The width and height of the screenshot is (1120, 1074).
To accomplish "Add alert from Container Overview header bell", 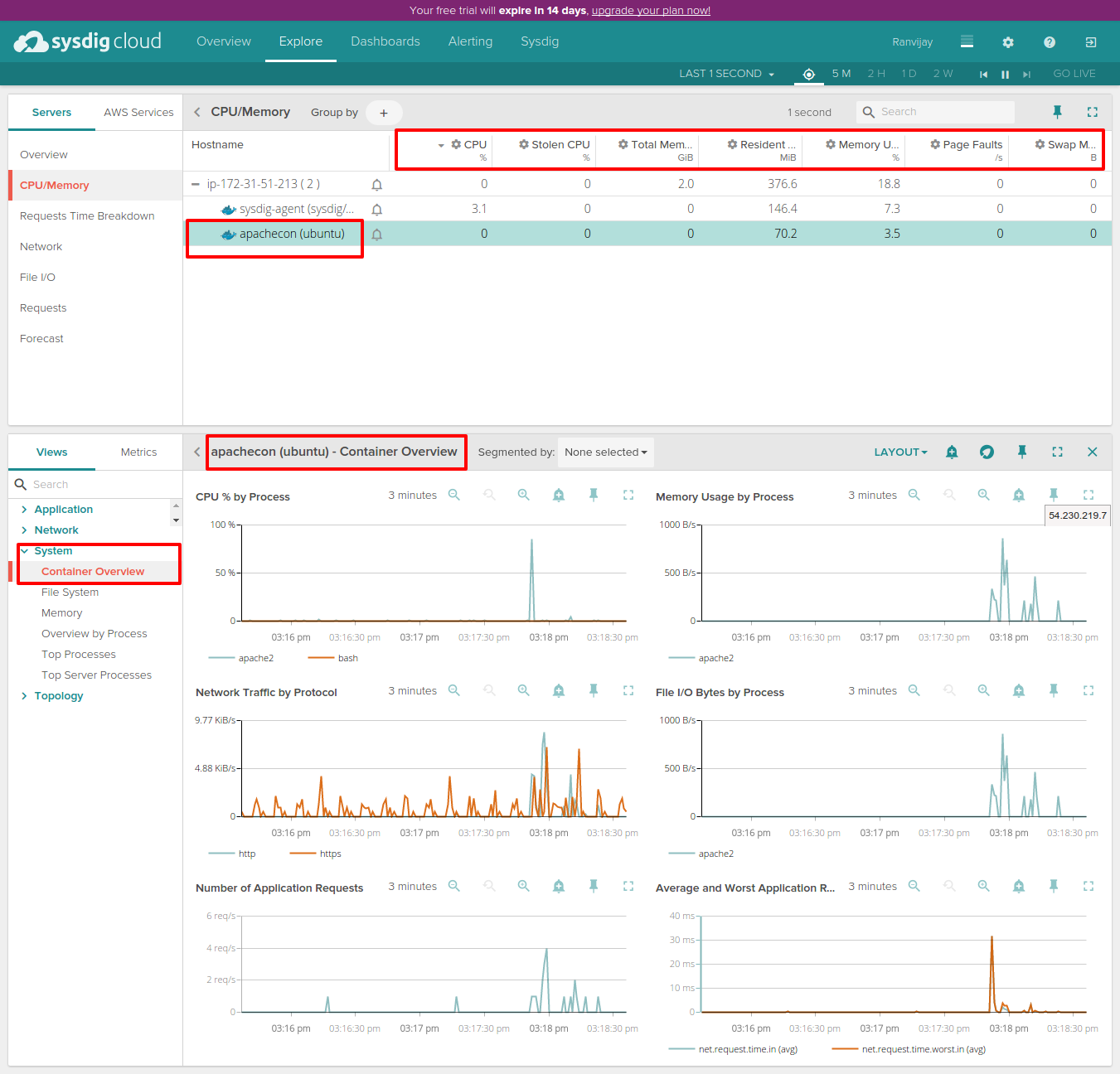I will point(952,452).
